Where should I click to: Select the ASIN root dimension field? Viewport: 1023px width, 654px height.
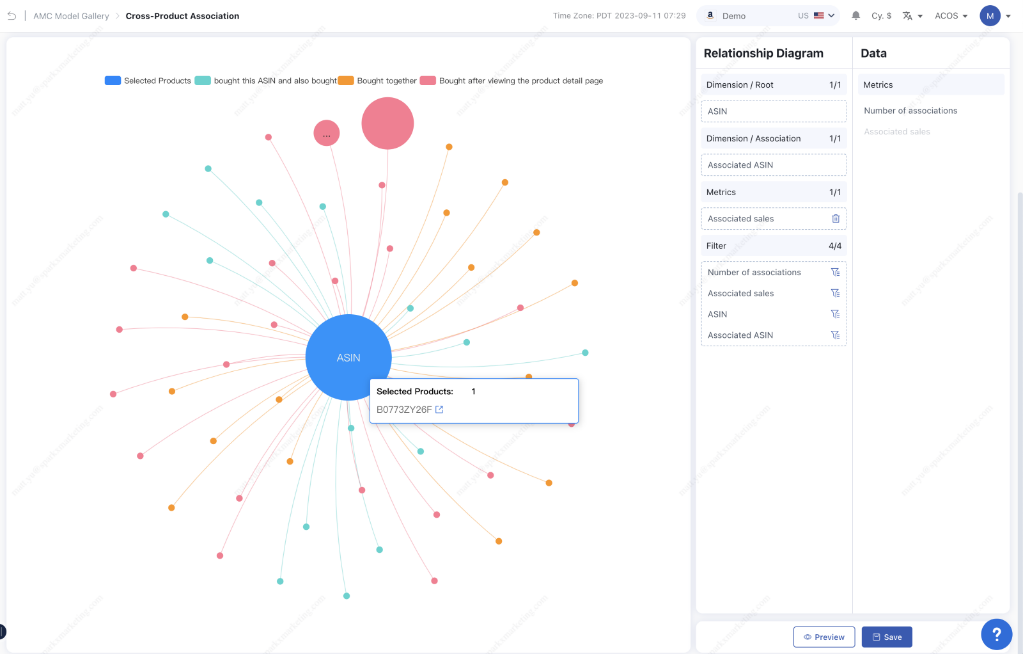point(774,111)
